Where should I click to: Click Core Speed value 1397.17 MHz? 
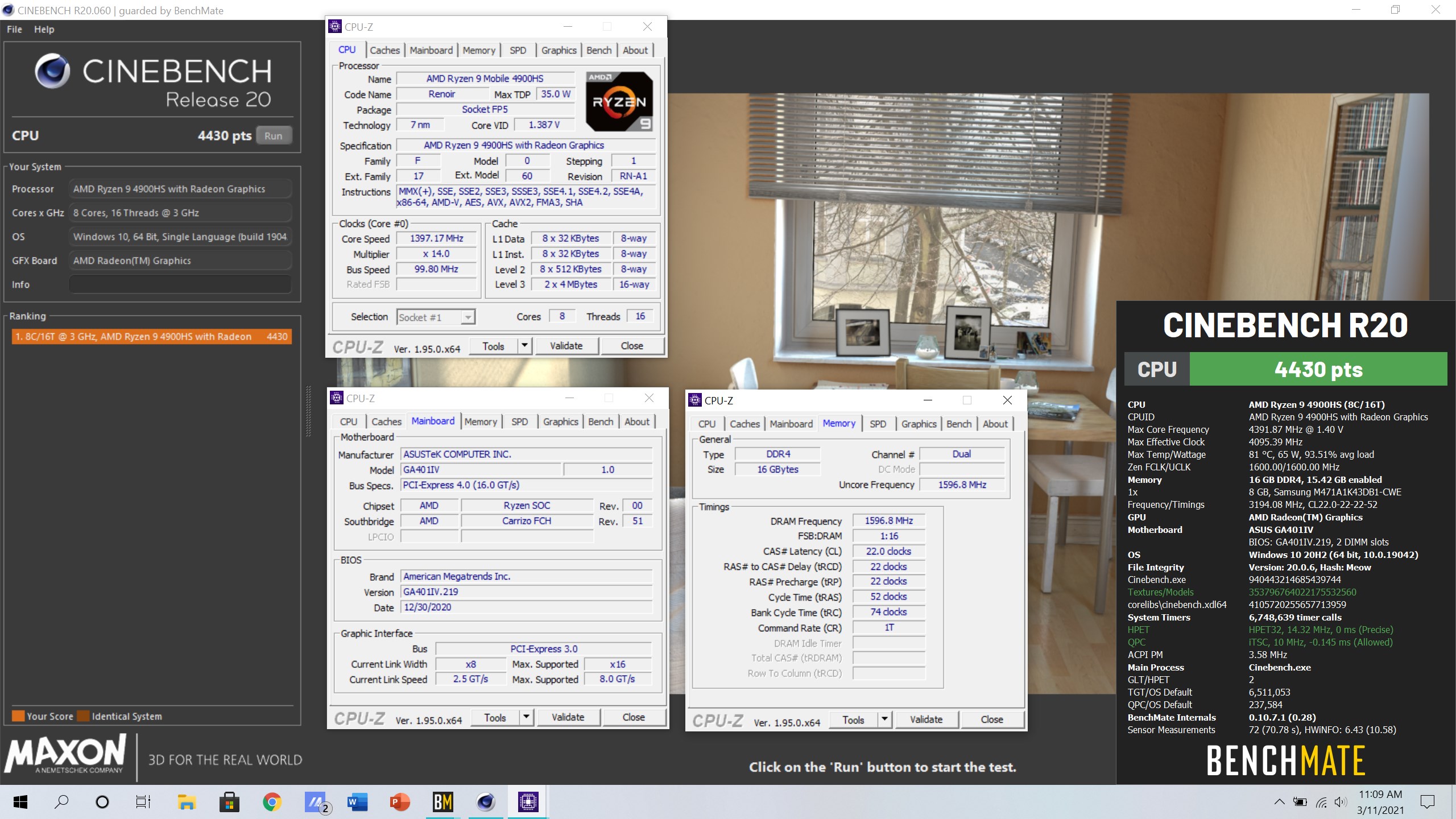click(x=437, y=238)
